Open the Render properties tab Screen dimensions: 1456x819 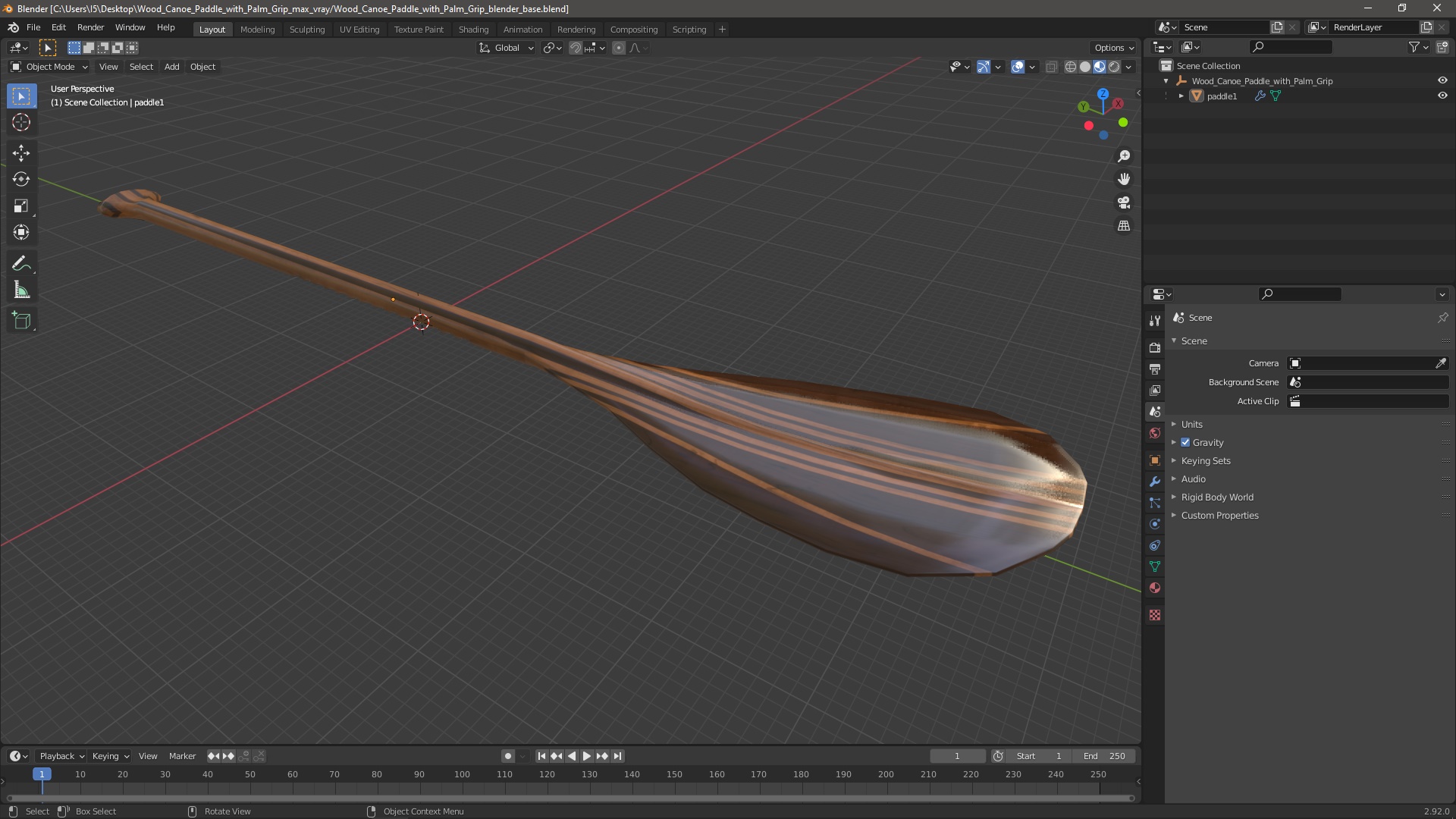(1155, 347)
